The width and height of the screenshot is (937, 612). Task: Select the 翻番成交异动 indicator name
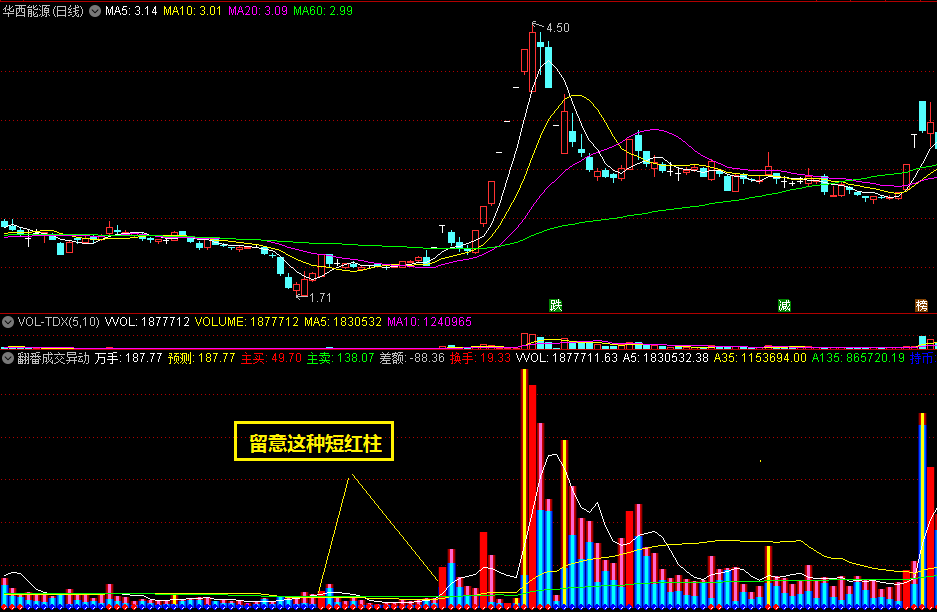click(53, 358)
